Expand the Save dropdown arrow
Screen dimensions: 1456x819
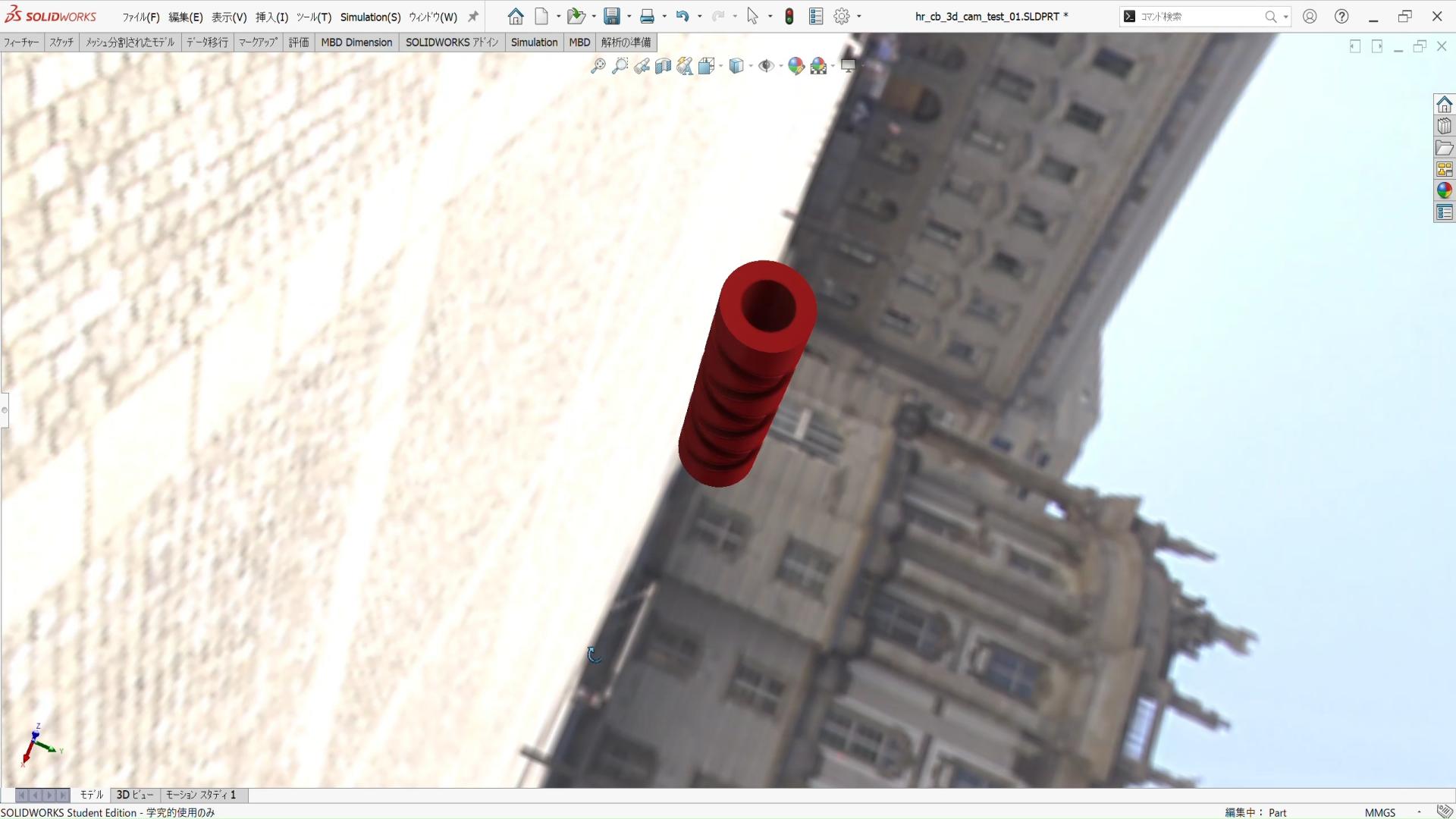click(629, 16)
